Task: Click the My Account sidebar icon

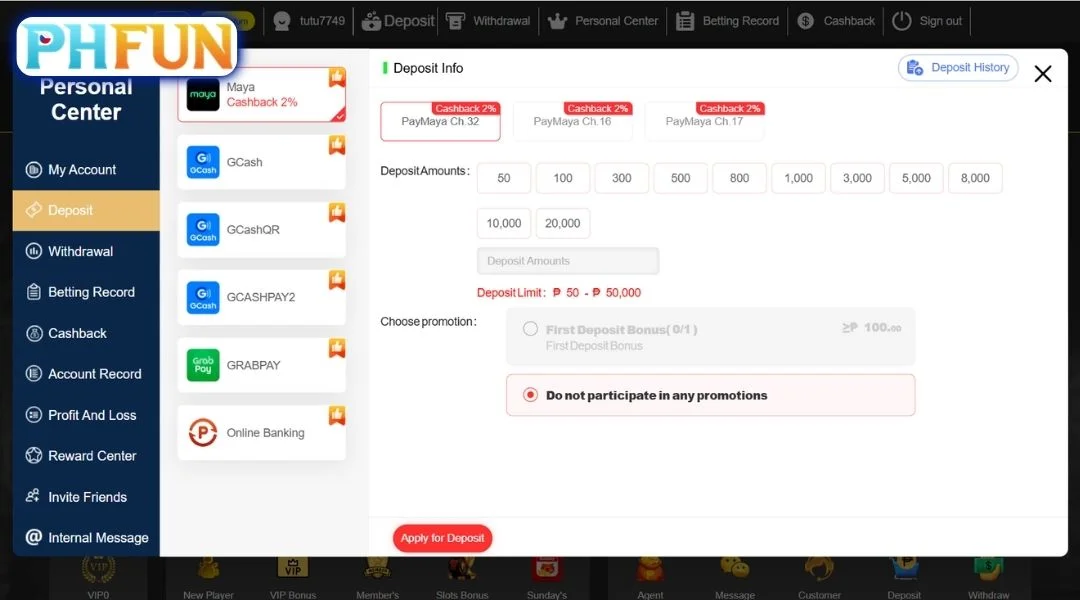Action: point(33,169)
